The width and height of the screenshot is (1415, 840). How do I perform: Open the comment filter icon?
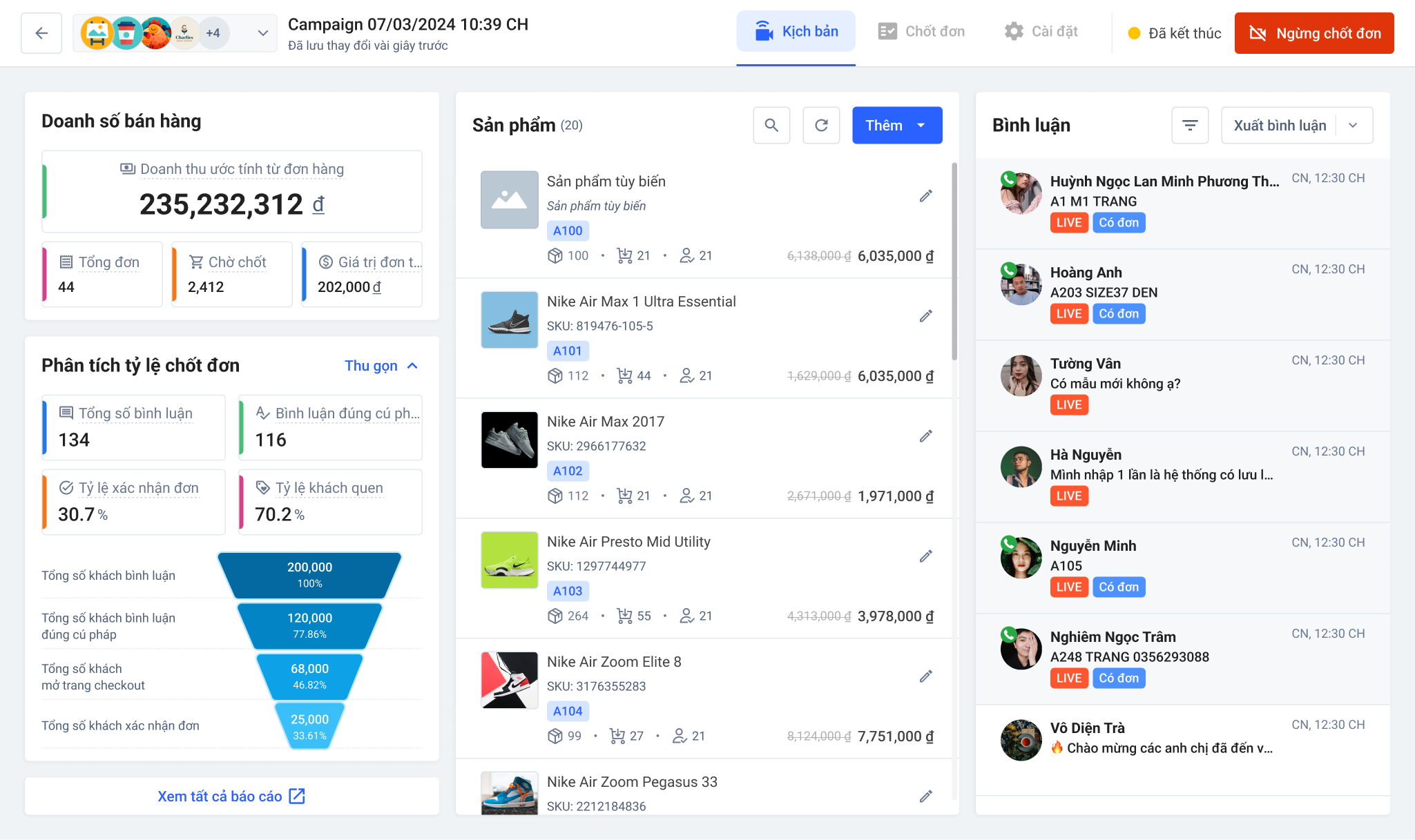pyautogui.click(x=1190, y=125)
